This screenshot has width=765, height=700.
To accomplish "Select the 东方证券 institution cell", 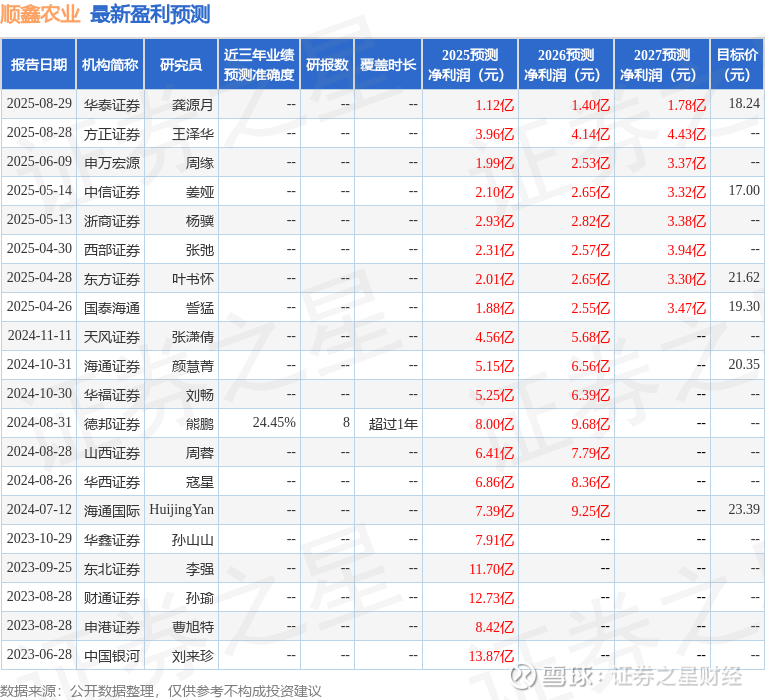I will point(112,279).
